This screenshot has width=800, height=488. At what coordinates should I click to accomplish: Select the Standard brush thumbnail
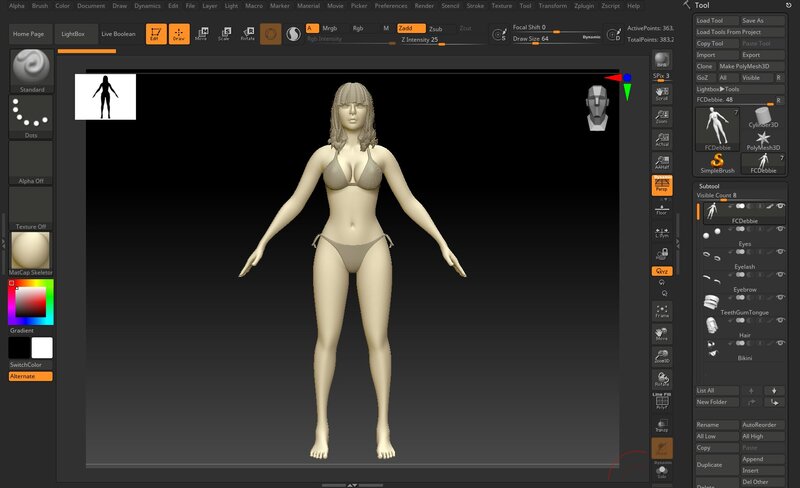coord(30,67)
